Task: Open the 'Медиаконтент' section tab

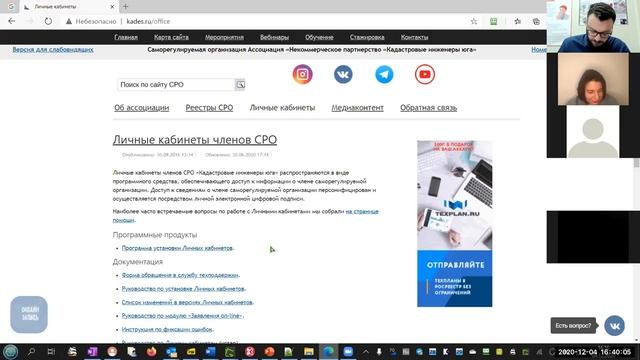Action: point(358,108)
